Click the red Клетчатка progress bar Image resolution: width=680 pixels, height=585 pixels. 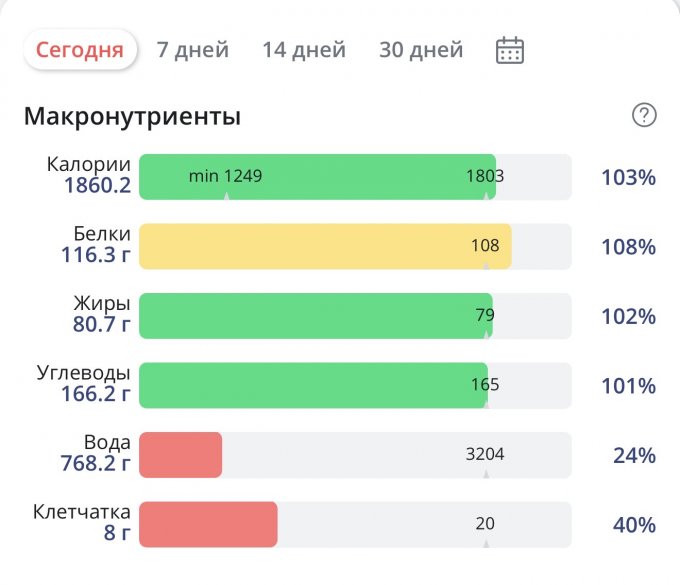[208, 524]
